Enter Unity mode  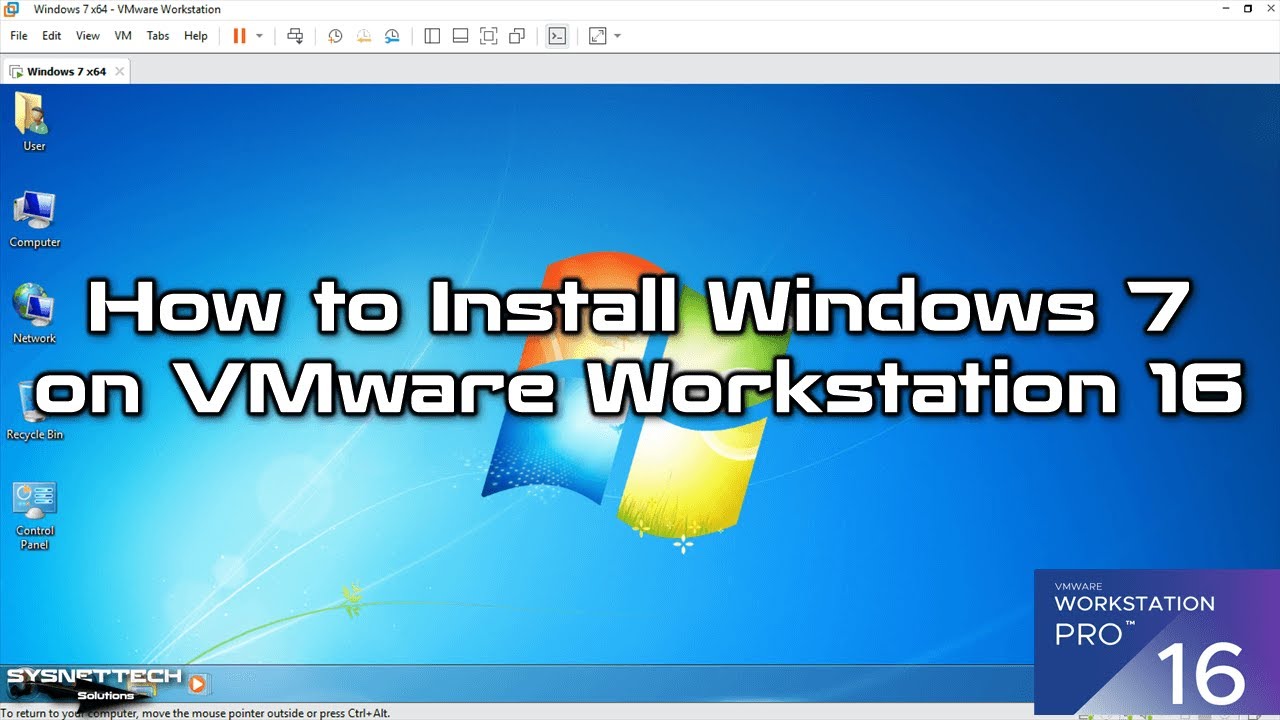[x=517, y=36]
